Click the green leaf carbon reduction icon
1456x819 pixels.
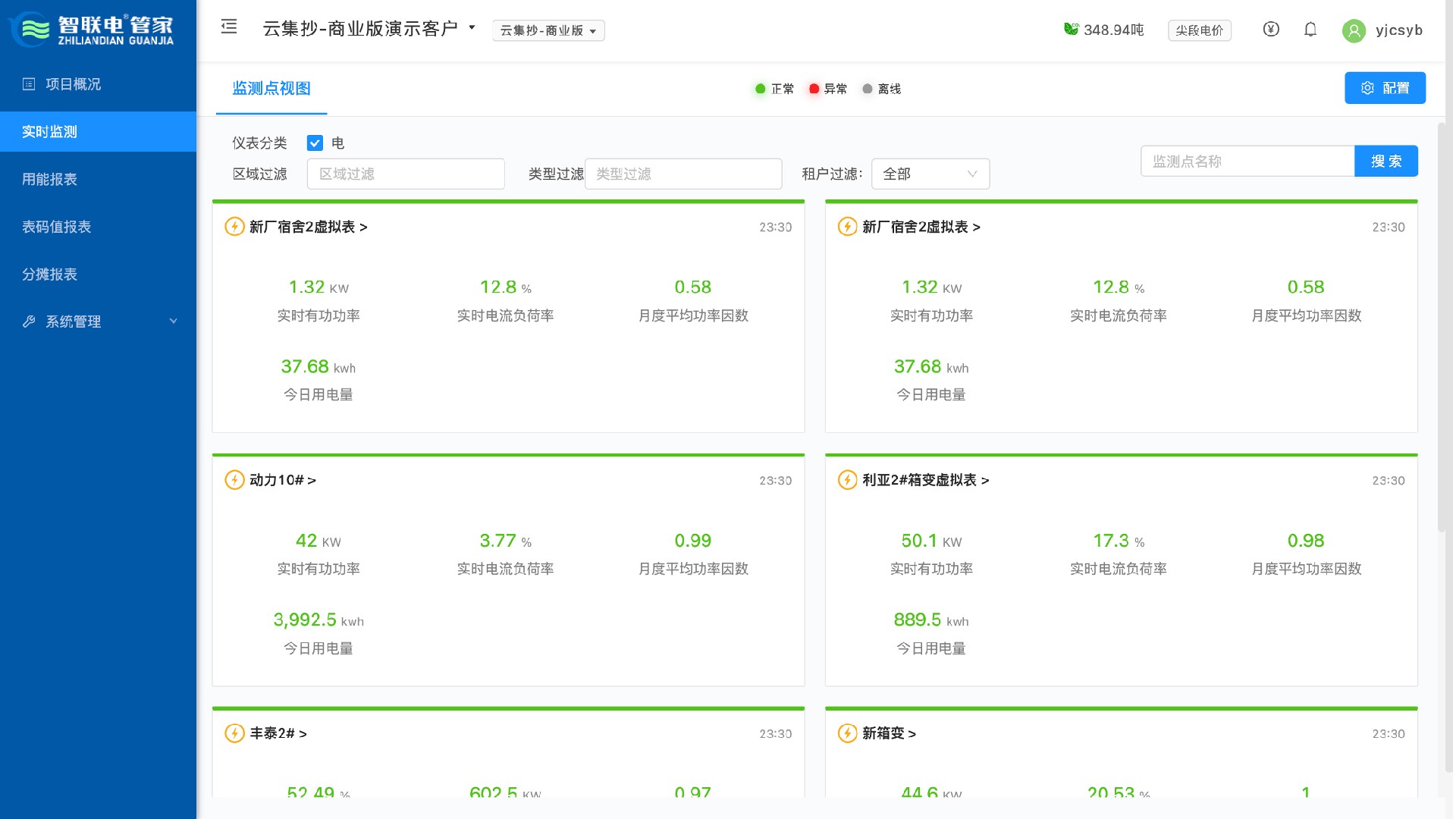tap(1071, 30)
